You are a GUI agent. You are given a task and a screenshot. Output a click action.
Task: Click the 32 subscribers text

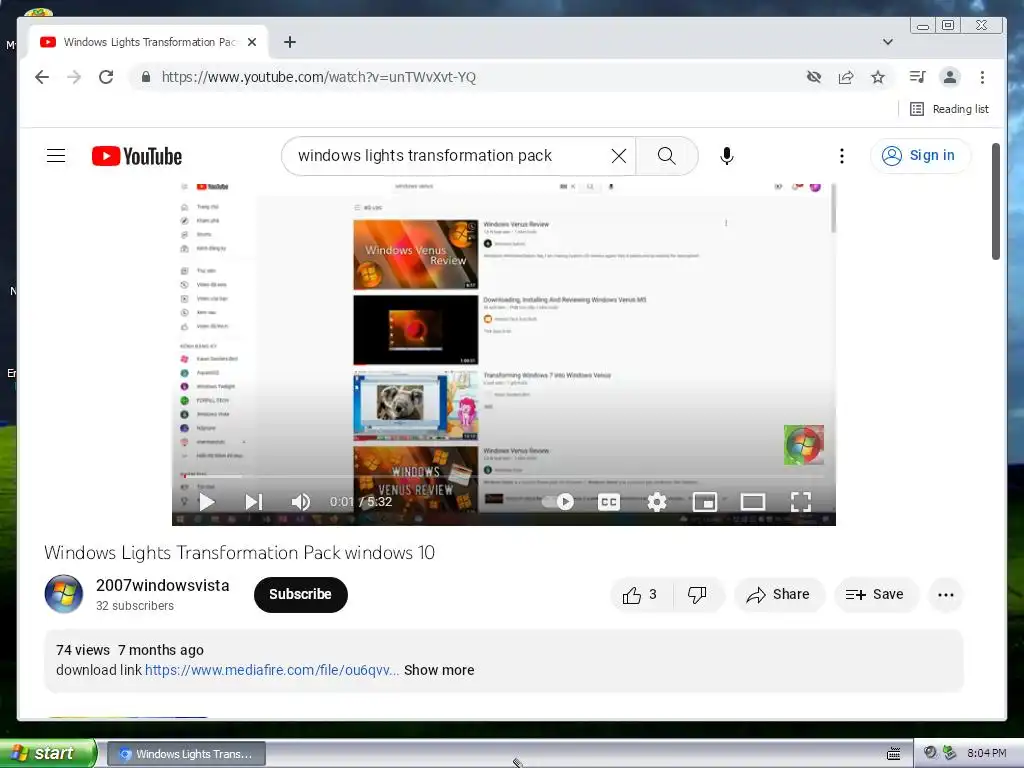135,605
